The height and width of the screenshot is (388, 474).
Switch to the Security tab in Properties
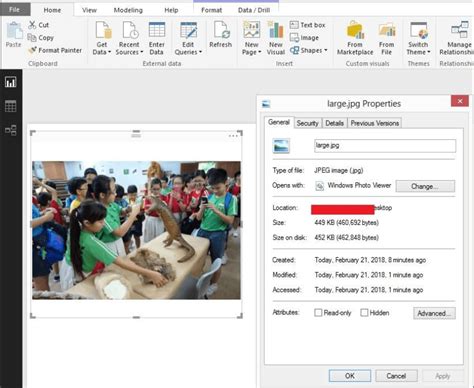pyautogui.click(x=307, y=123)
